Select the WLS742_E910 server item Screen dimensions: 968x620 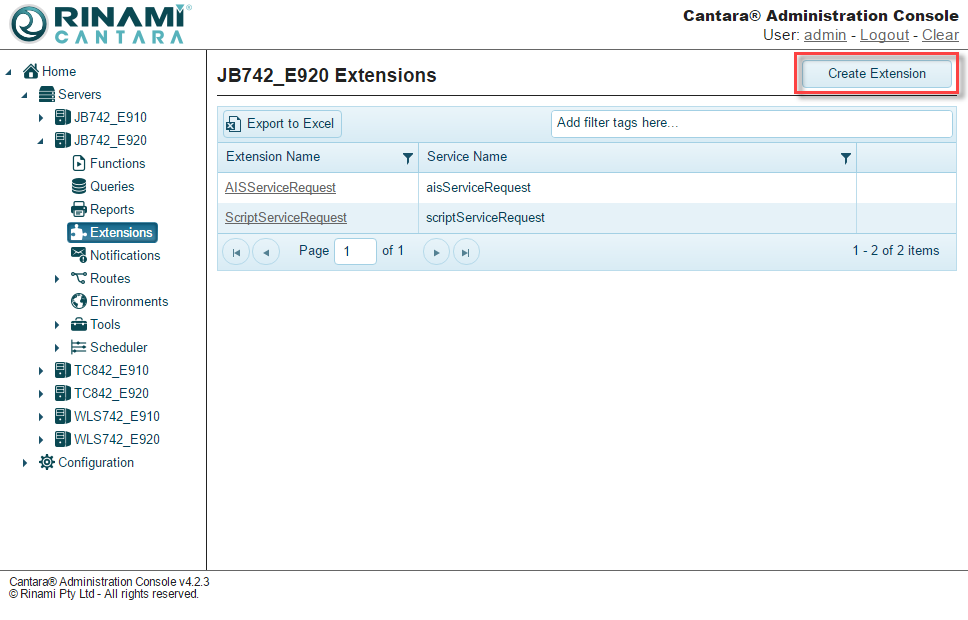point(116,416)
